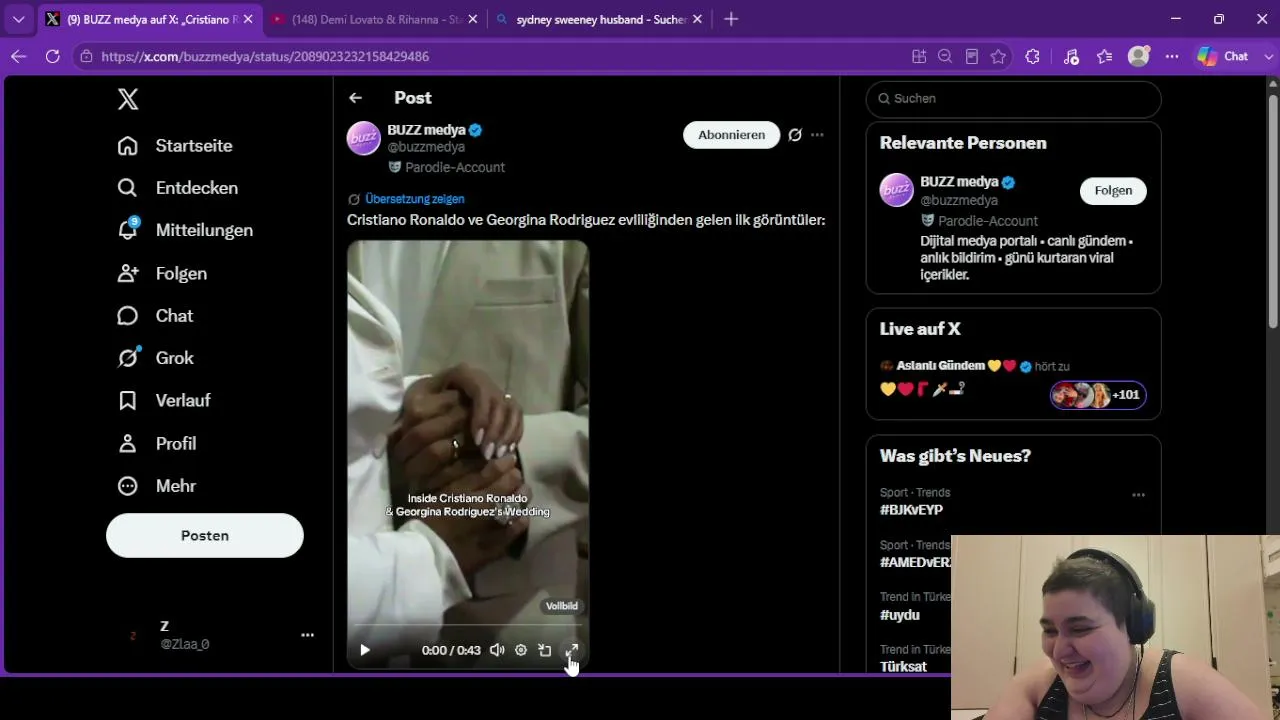Open the Türksat trend
This screenshot has height=720, width=1280.
(903, 667)
